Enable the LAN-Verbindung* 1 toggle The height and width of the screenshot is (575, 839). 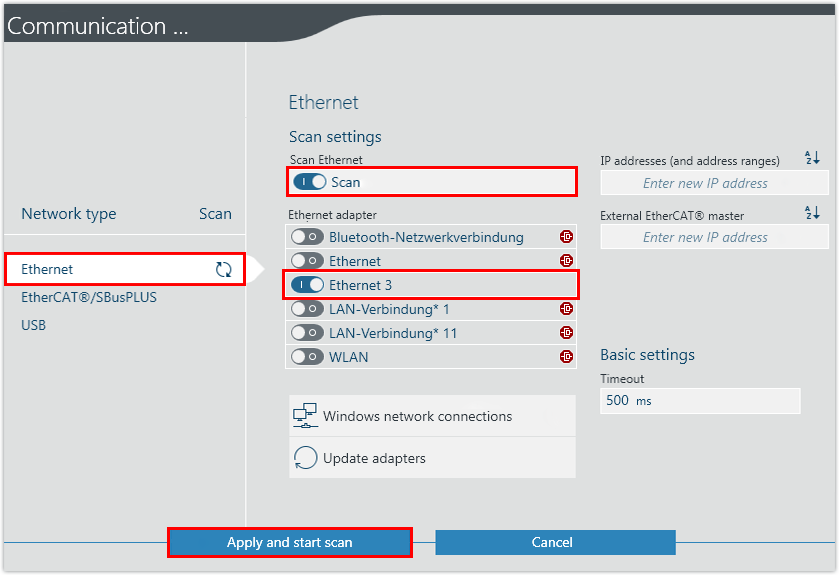(x=306, y=309)
